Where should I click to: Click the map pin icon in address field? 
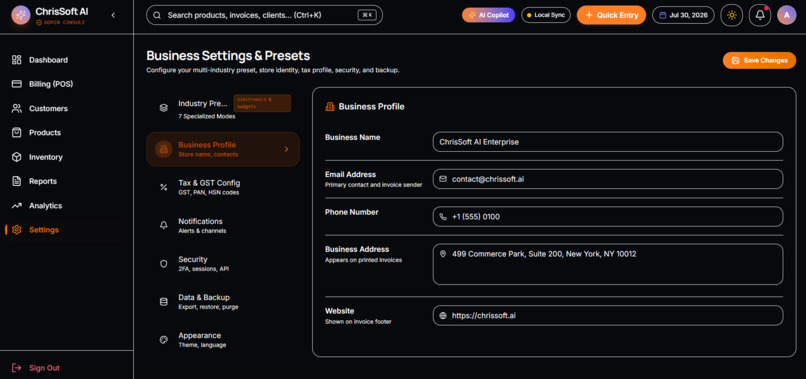point(443,254)
